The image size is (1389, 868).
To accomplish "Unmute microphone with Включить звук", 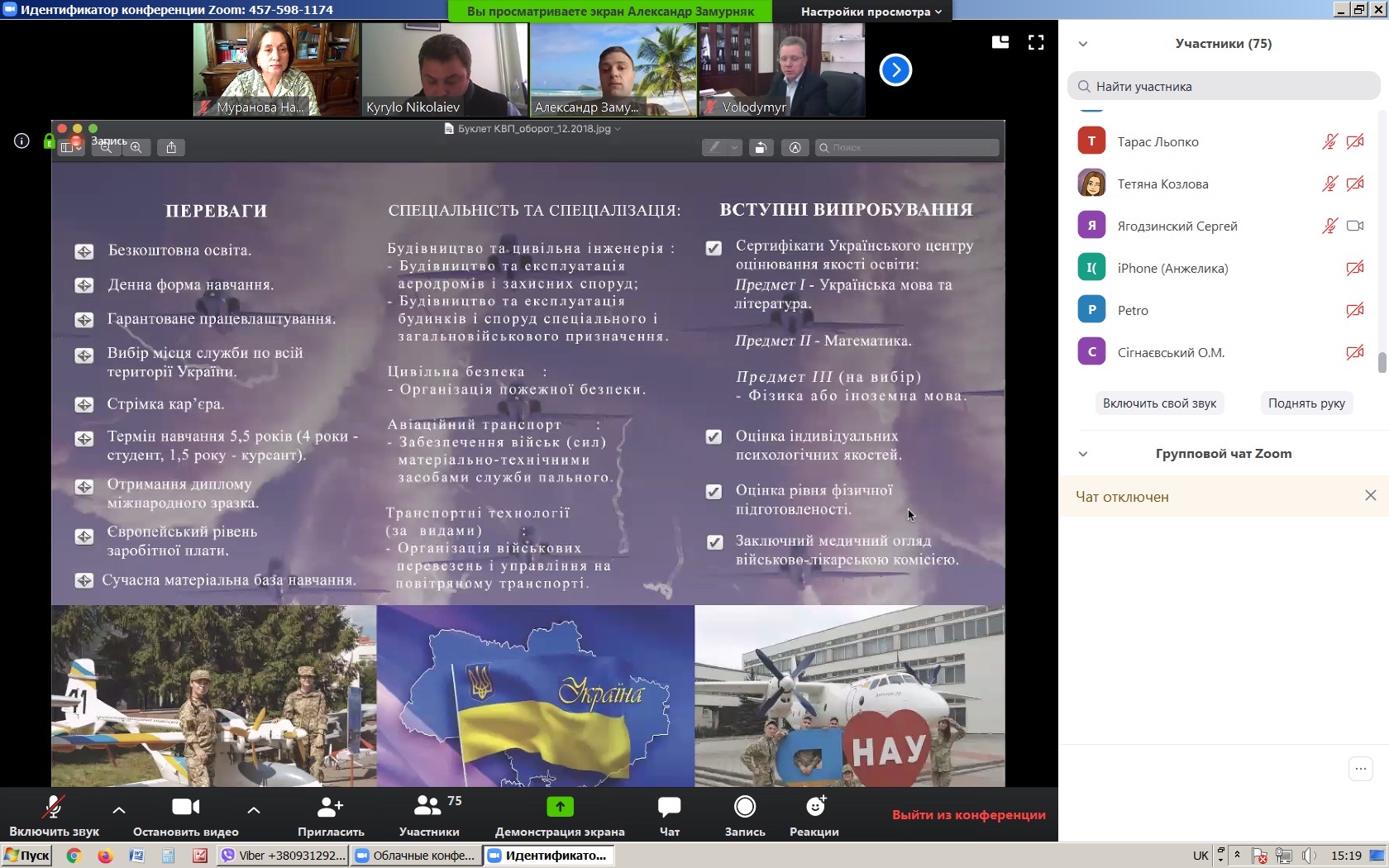I will [x=54, y=815].
